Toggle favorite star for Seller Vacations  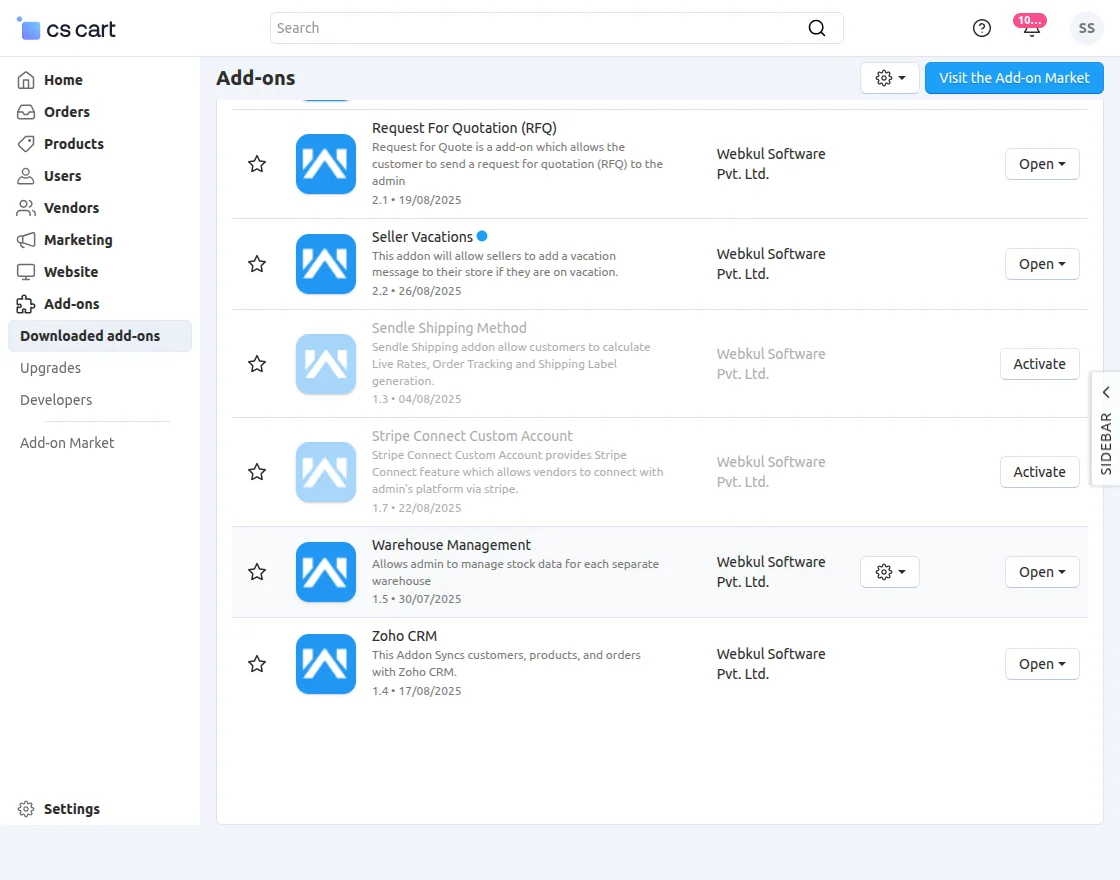point(257,264)
